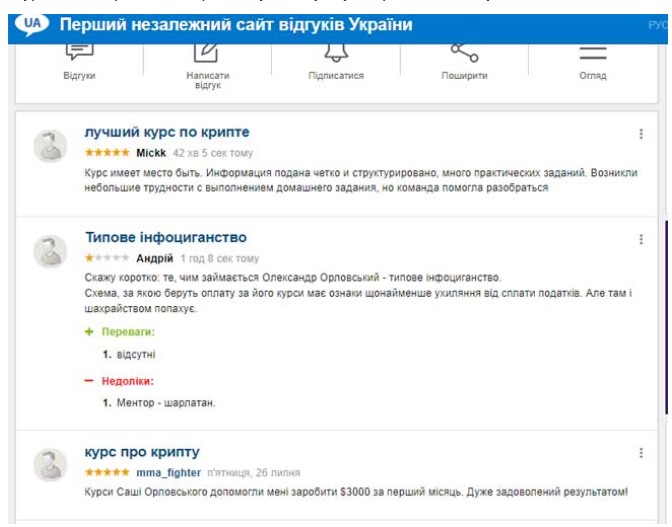Open review titled 'лучший курс по крипте'
Viewport: 672px width, 527px height.
tap(167, 132)
